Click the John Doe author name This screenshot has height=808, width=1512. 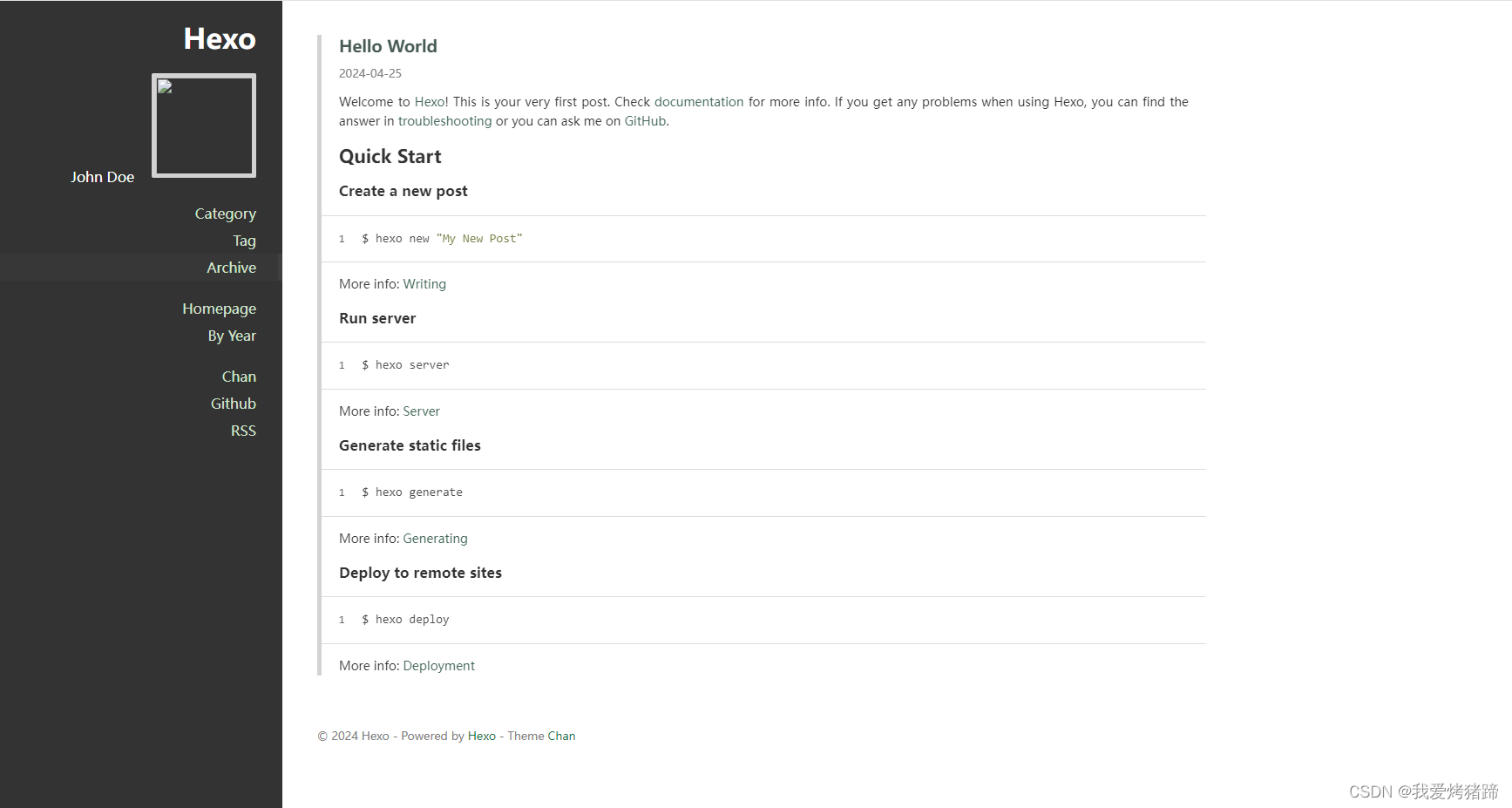pyautogui.click(x=102, y=177)
